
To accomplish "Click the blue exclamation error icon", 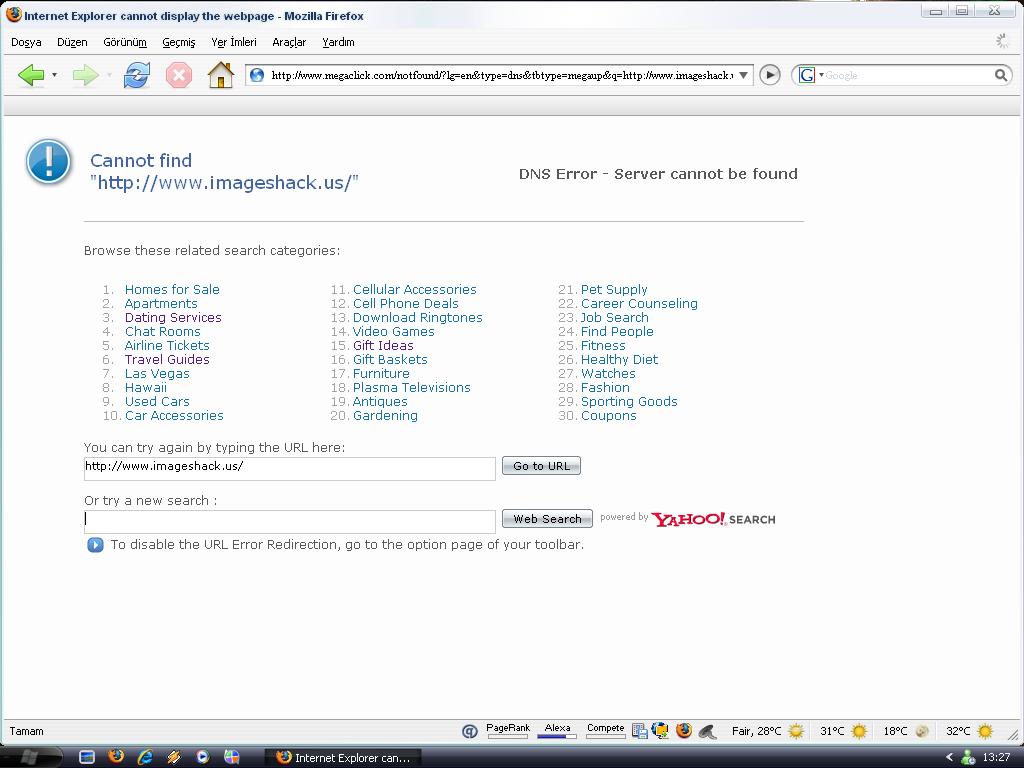I will tap(48, 161).
